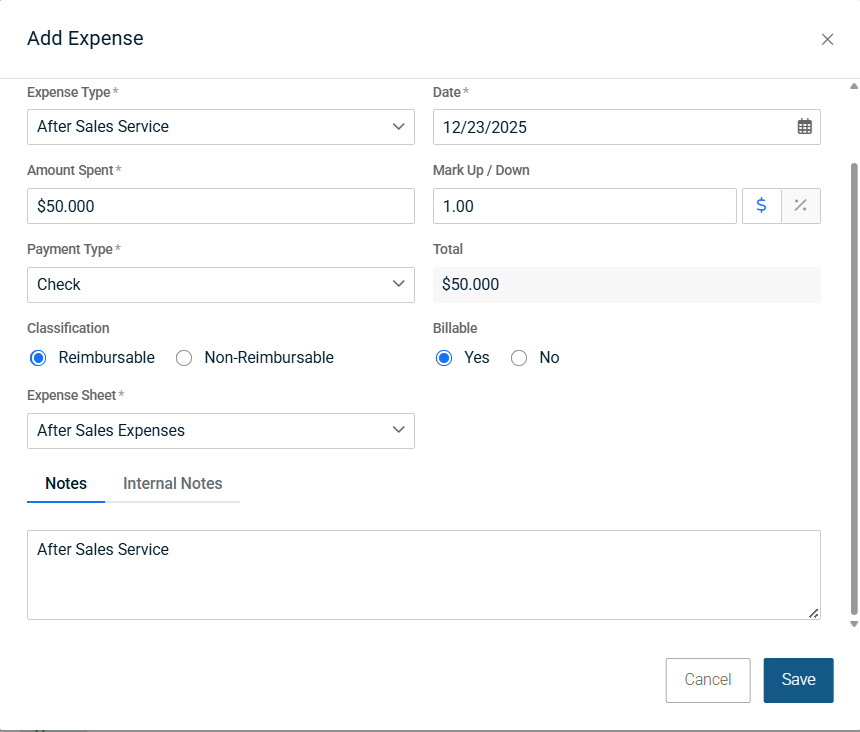
Task: Click scrollbar down arrow in dialog
Action: pos(853,623)
